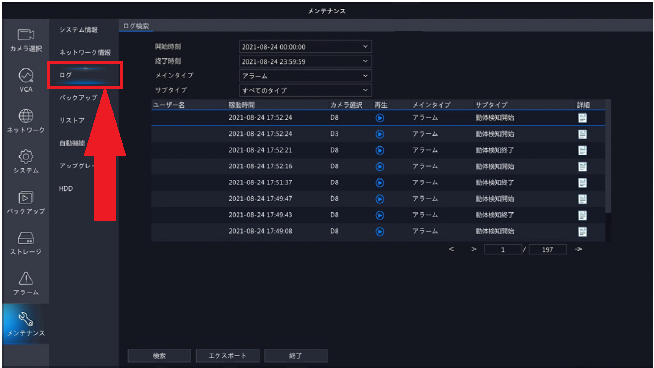Open details icon for 17:52:24 D8 row
654x368 pixels.
583,118
